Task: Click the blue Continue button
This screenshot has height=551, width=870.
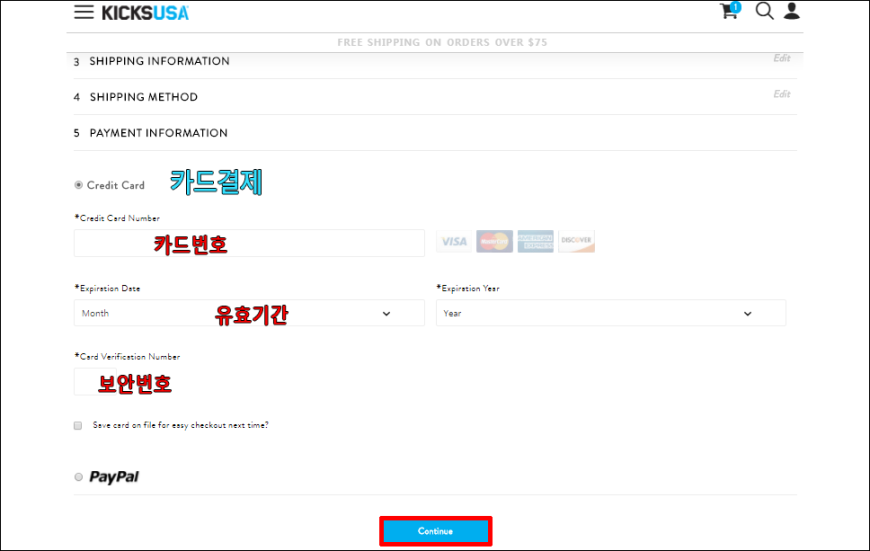Action: [x=436, y=531]
